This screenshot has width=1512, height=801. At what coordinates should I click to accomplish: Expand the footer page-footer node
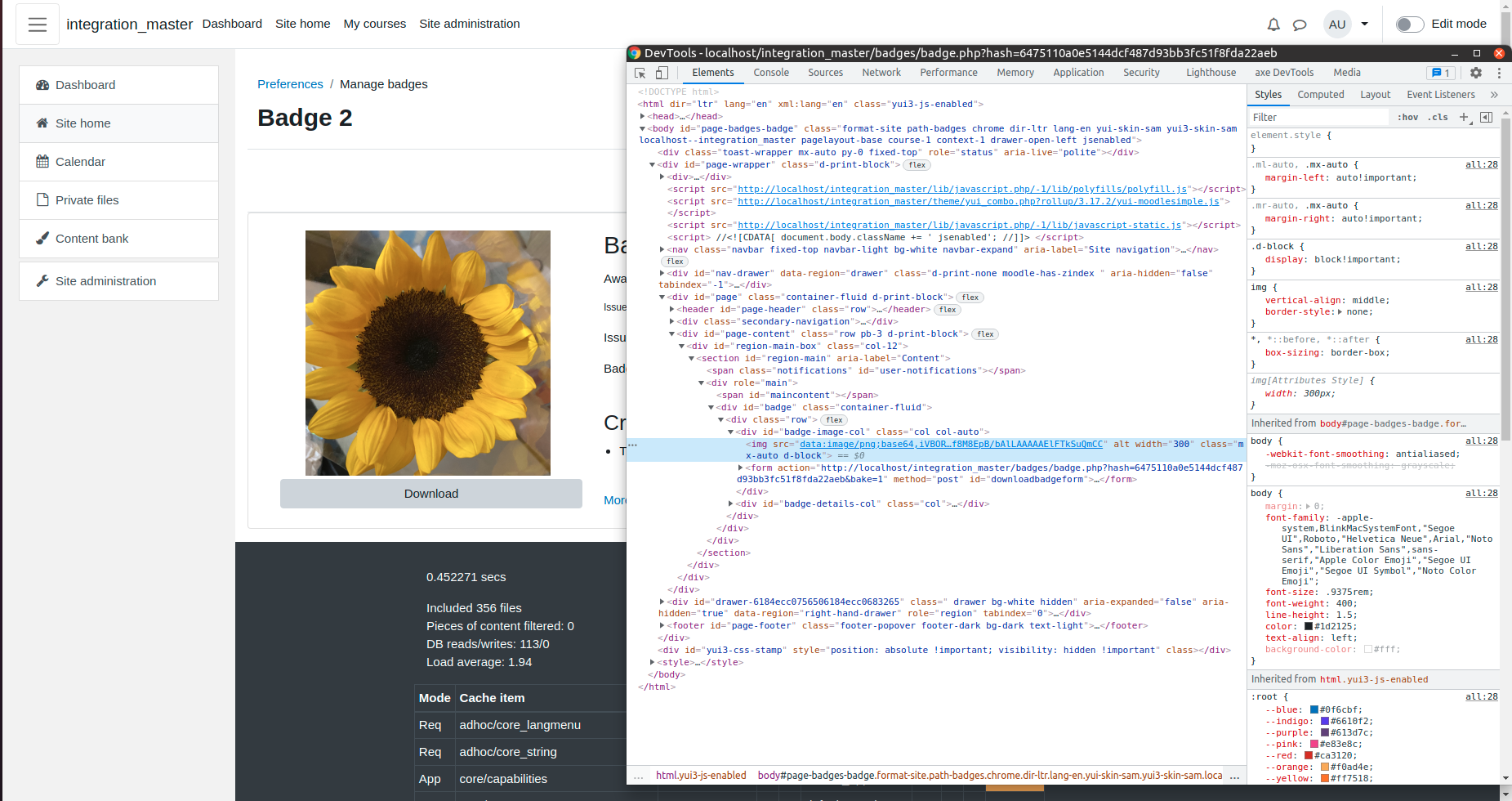point(662,626)
